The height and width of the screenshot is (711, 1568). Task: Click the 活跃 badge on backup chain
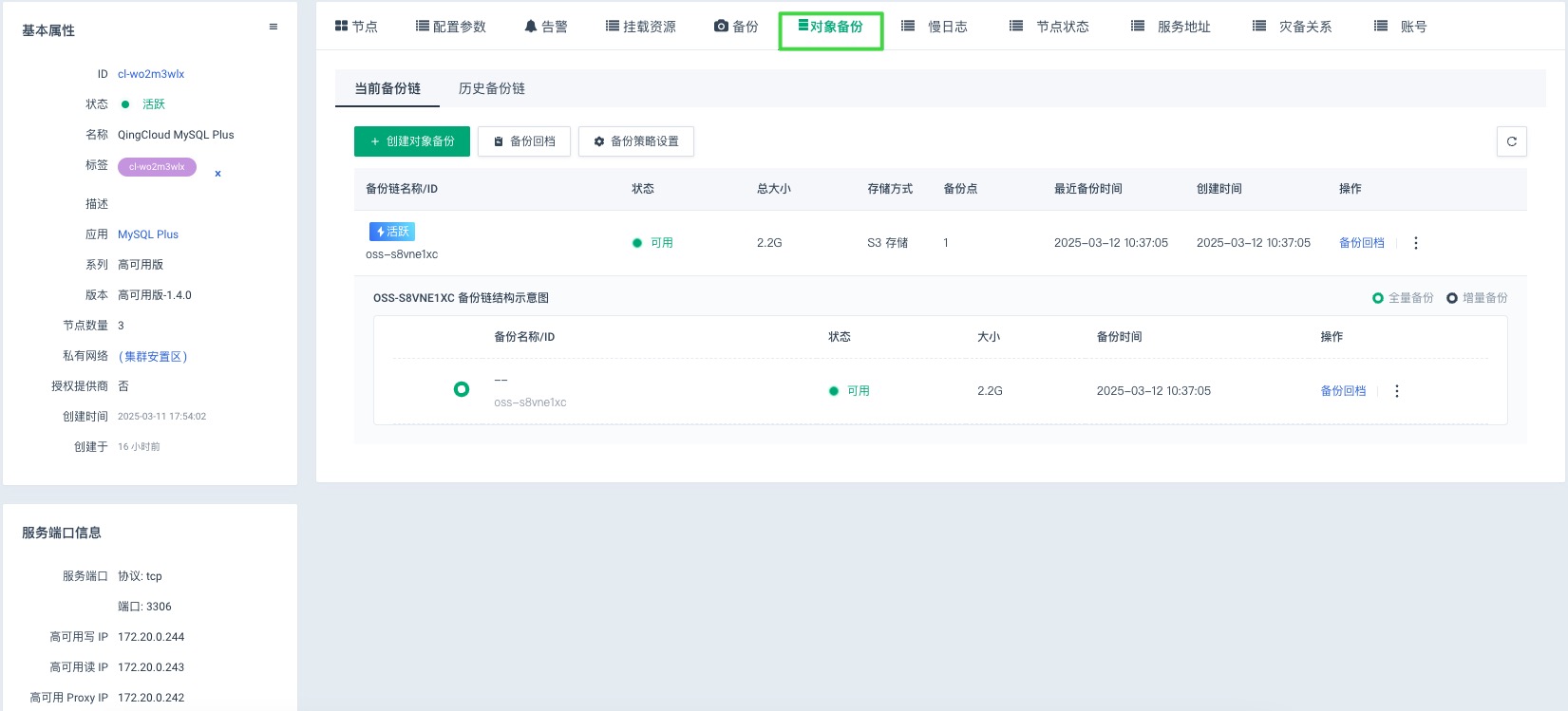[392, 232]
